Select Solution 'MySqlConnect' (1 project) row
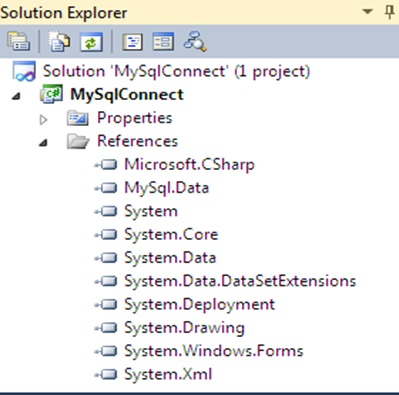399x395 pixels. 177,71
